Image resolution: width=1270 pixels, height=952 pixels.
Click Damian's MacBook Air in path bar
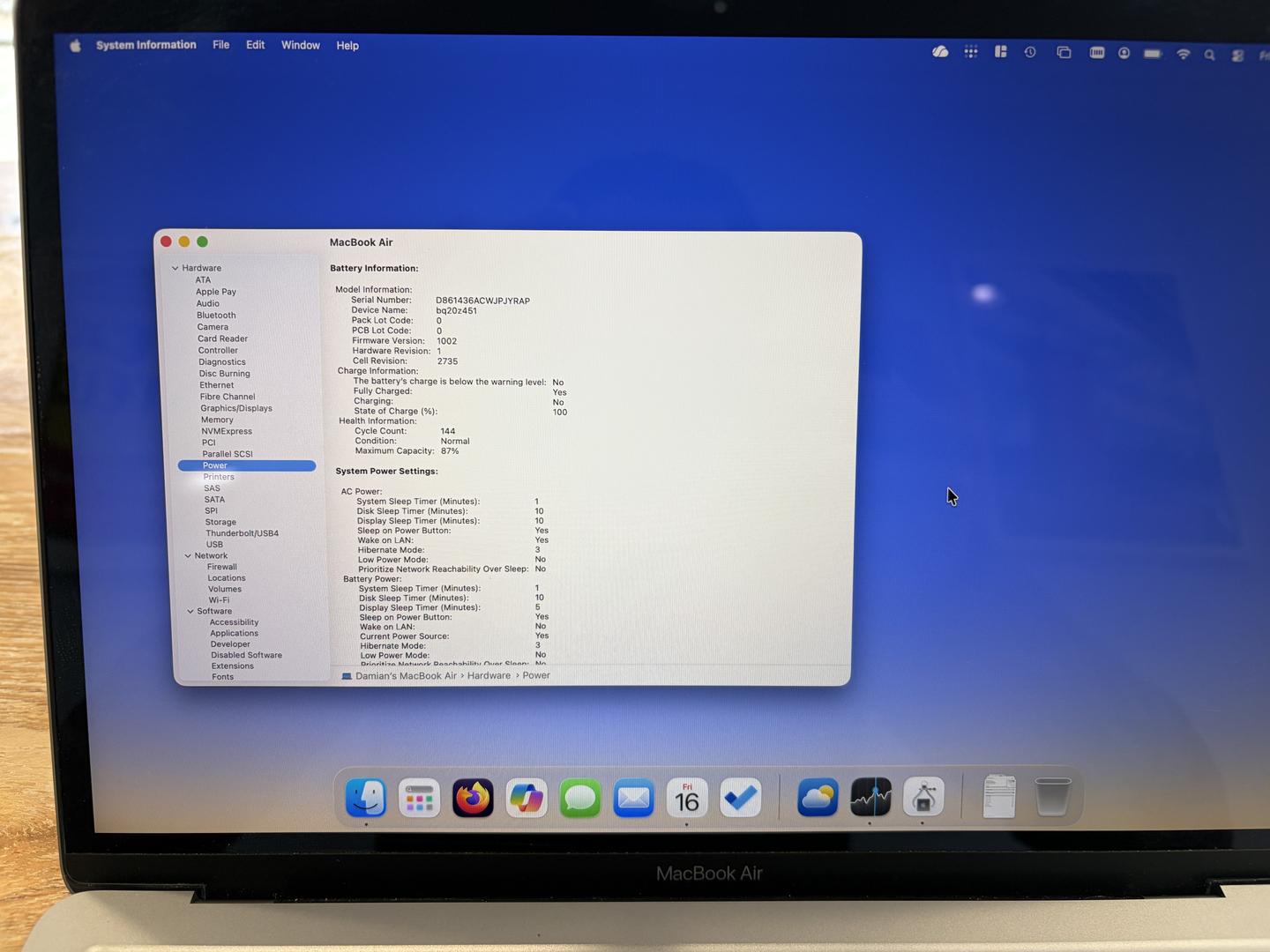406,676
